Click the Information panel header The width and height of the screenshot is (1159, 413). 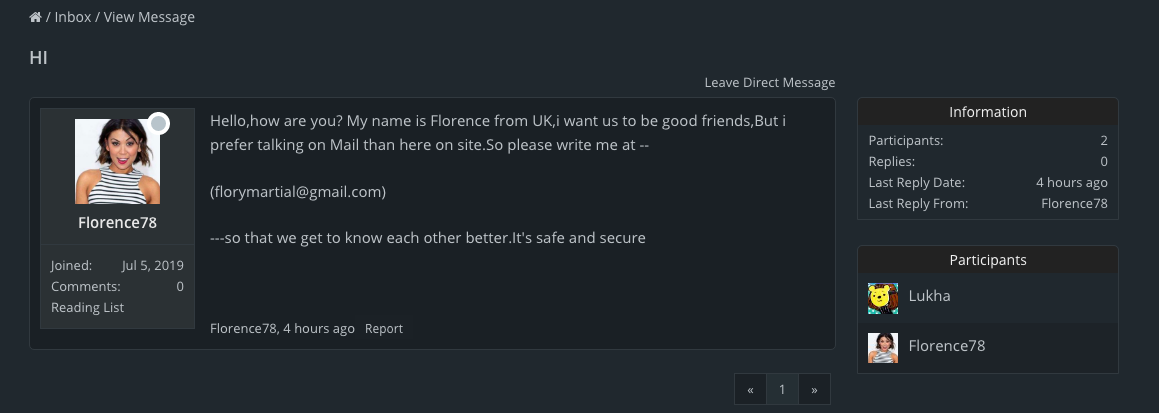(x=987, y=112)
